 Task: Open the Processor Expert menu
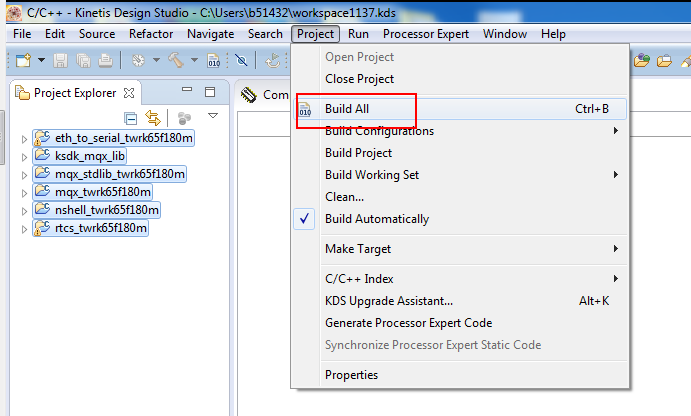pos(426,34)
